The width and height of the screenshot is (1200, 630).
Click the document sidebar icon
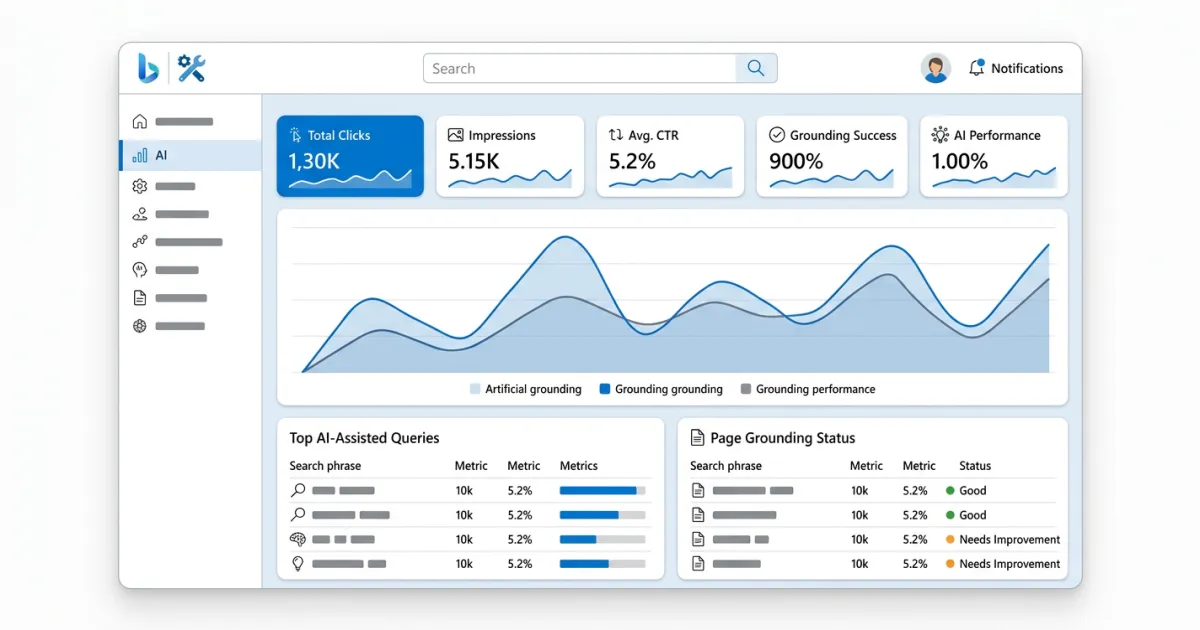tap(139, 298)
